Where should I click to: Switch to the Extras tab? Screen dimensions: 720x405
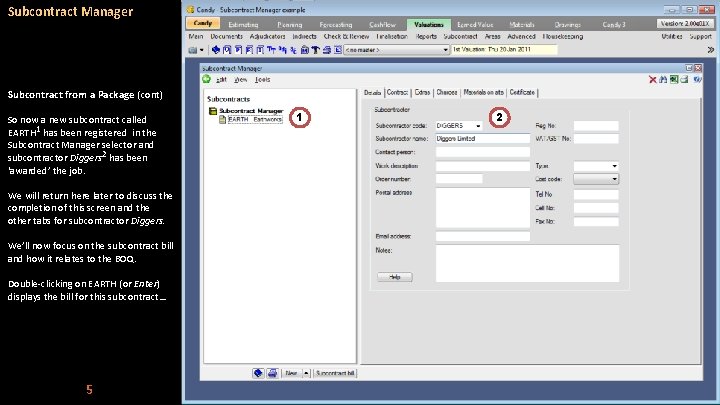422,92
